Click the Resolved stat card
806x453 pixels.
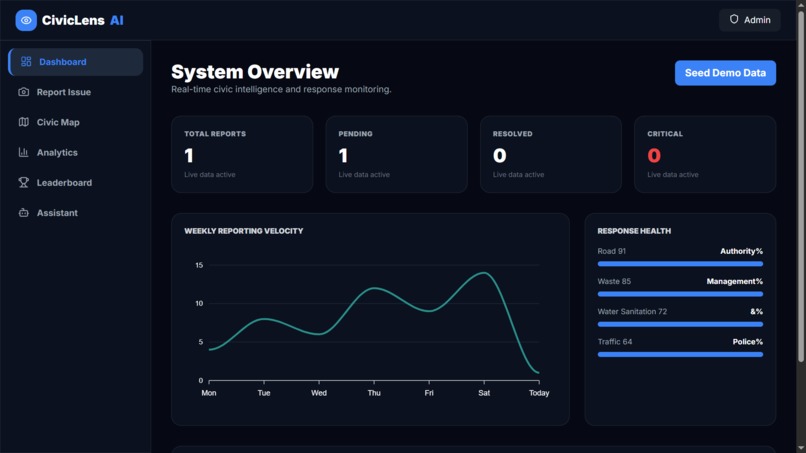551,154
